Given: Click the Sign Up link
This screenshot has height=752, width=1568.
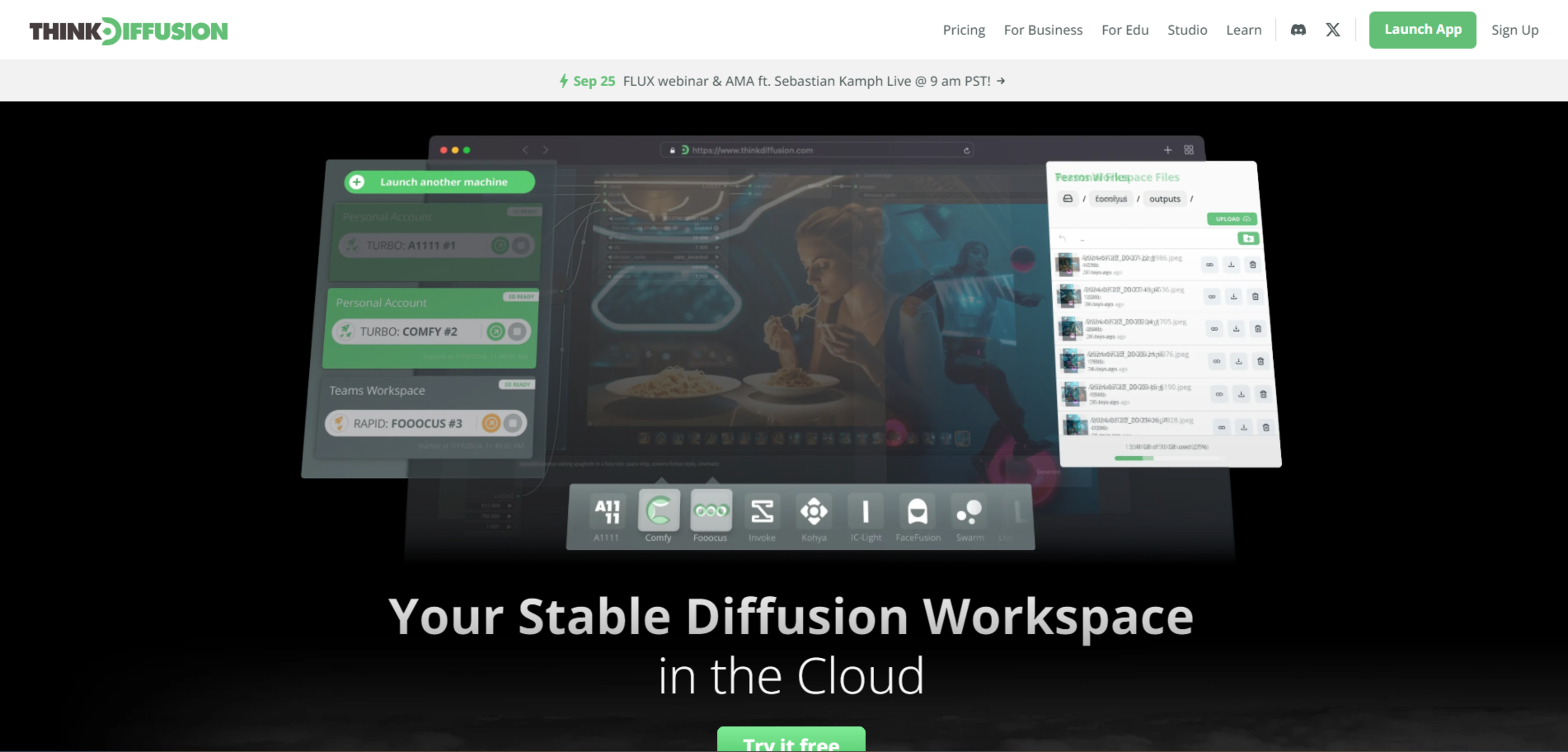Looking at the screenshot, I should point(1515,30).
